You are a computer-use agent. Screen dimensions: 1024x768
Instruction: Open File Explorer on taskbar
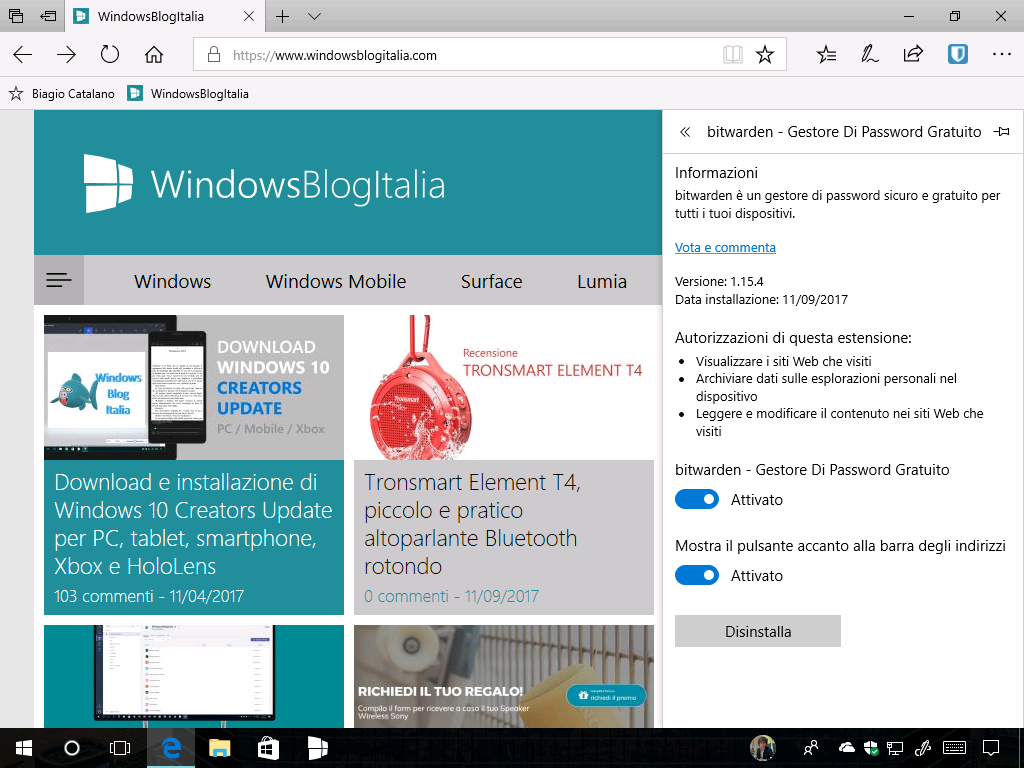(219, 748)
